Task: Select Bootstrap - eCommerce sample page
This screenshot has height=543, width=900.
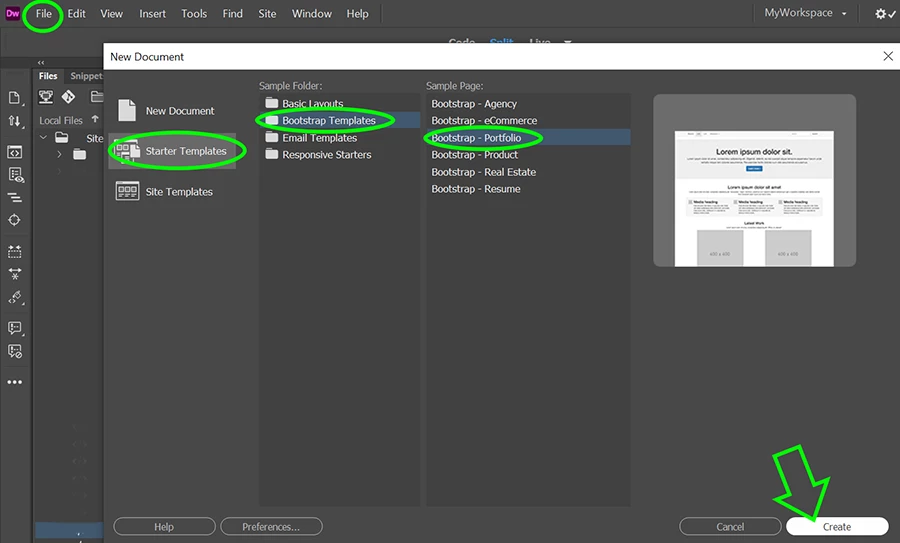Action: click(528, 121)
